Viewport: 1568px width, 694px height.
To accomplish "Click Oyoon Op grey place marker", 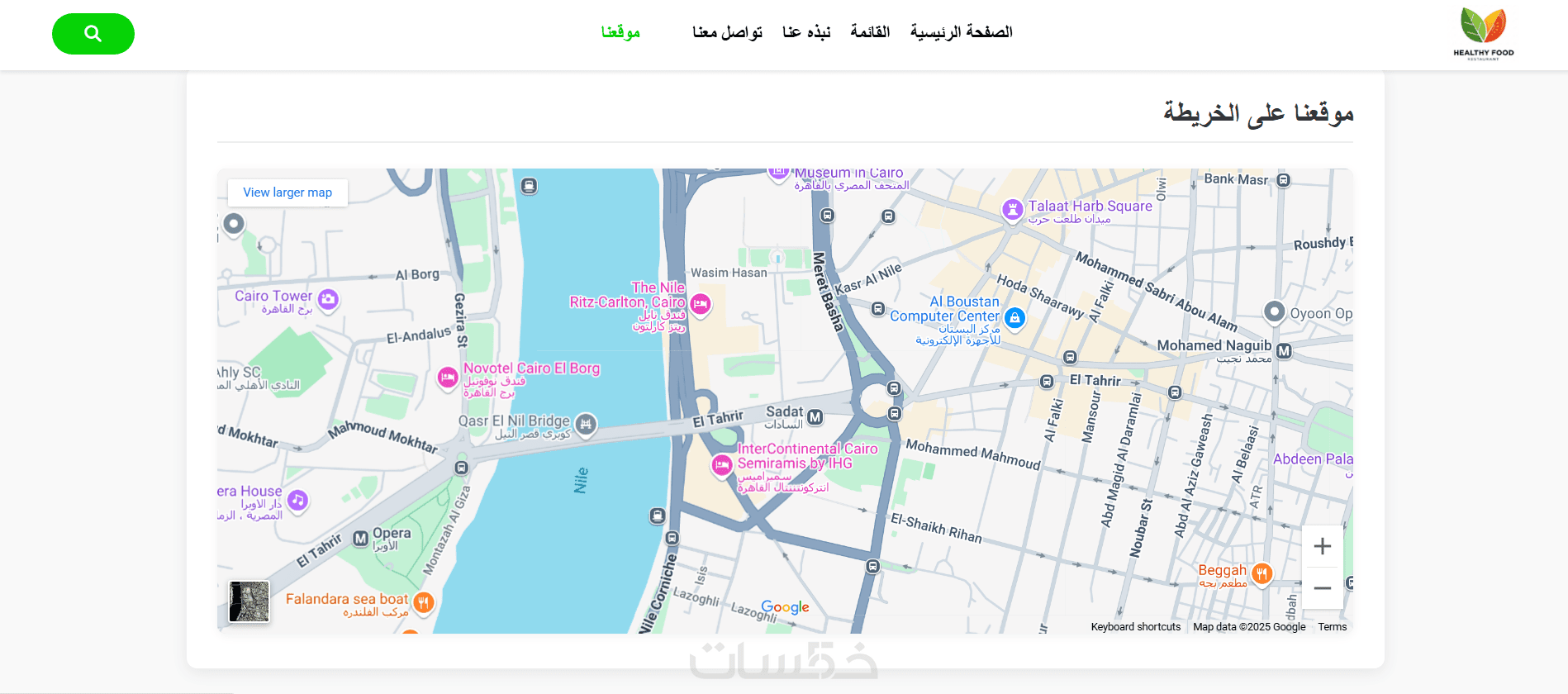I will tap(1275, 311).
